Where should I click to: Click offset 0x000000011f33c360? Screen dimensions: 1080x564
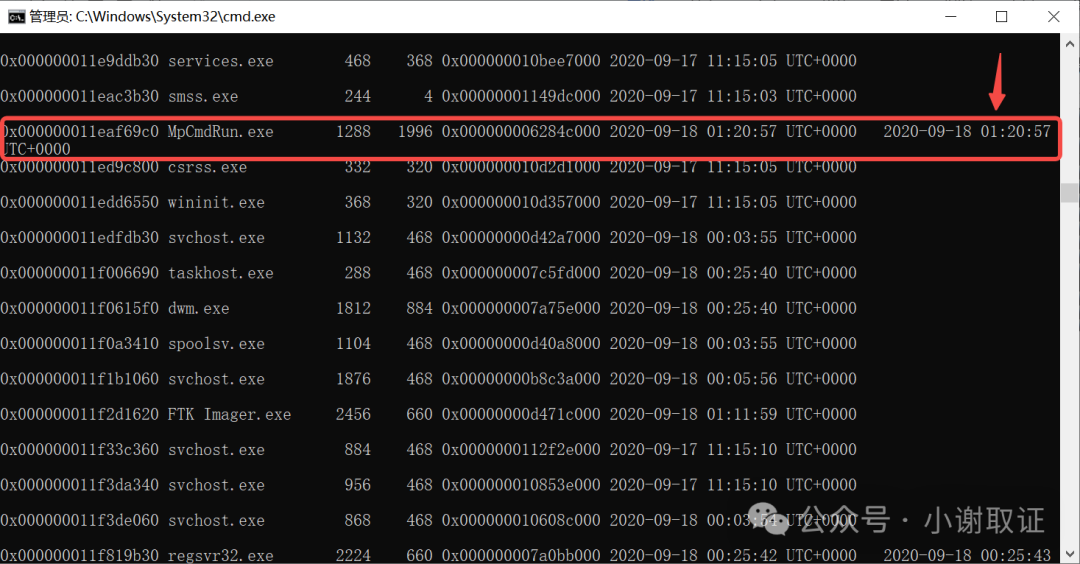click(x=79, y=450)
